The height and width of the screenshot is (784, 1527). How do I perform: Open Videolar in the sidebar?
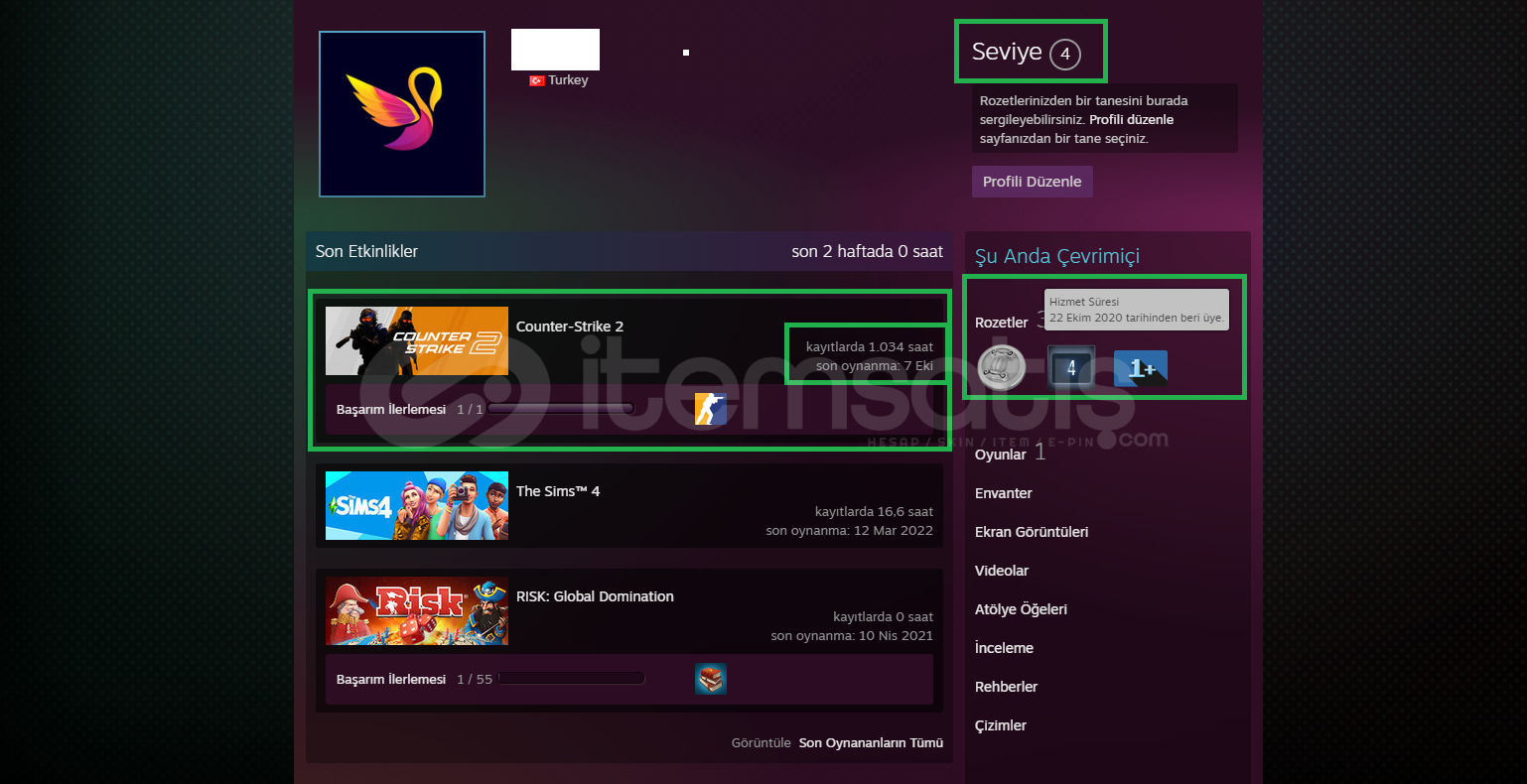click(1002, 571)
